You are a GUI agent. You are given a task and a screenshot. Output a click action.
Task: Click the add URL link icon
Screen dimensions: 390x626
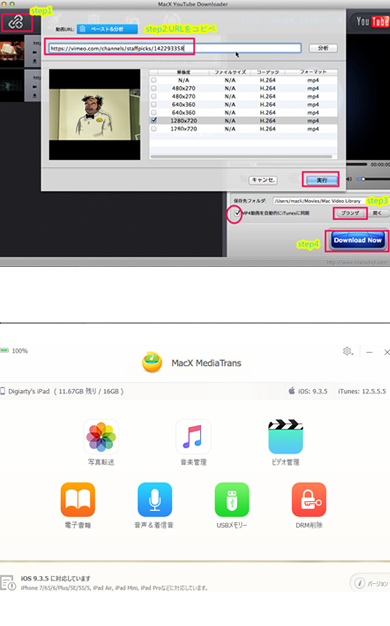pos(16,22)
